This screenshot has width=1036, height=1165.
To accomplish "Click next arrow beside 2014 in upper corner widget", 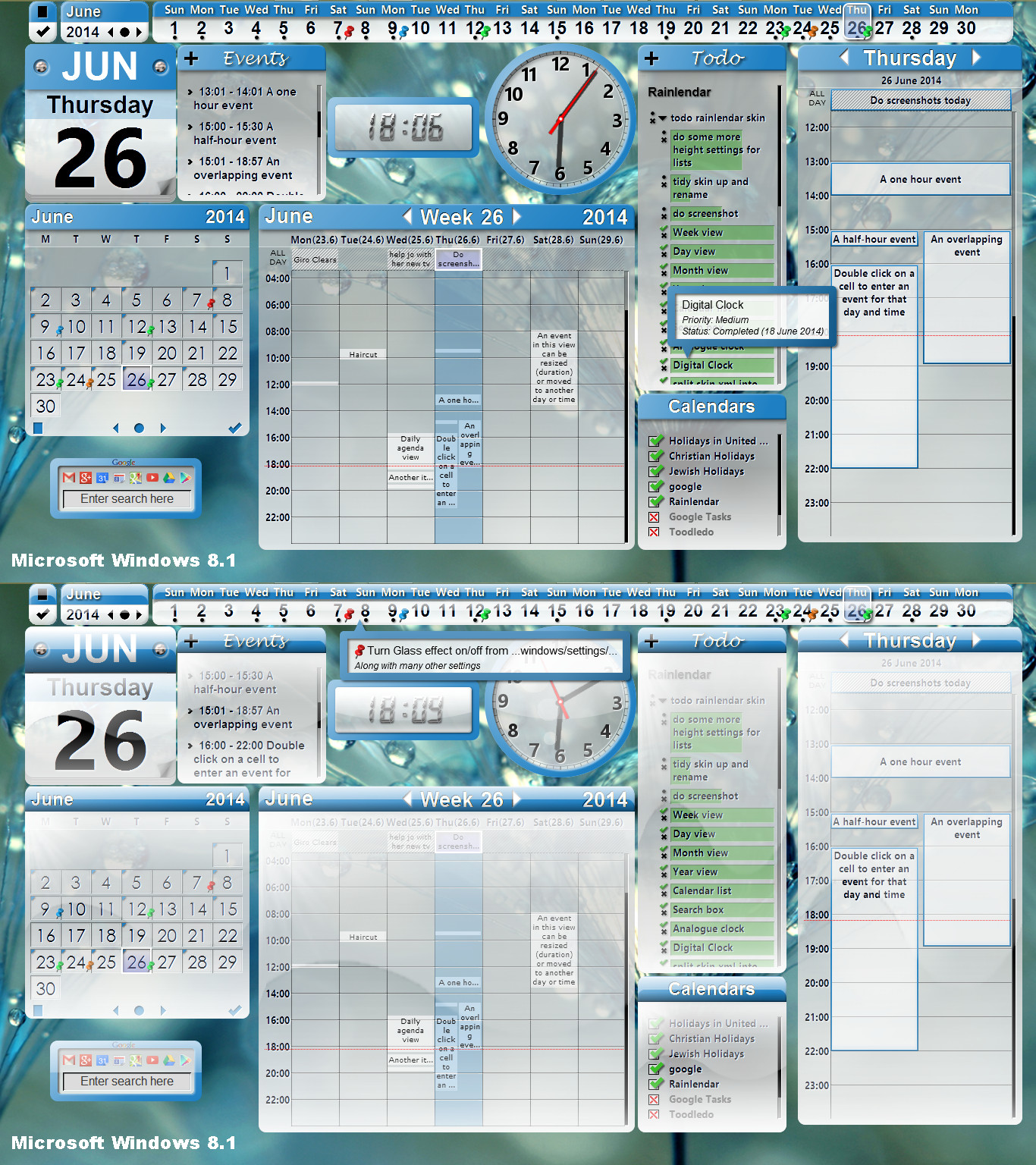I will pos(139,32).
